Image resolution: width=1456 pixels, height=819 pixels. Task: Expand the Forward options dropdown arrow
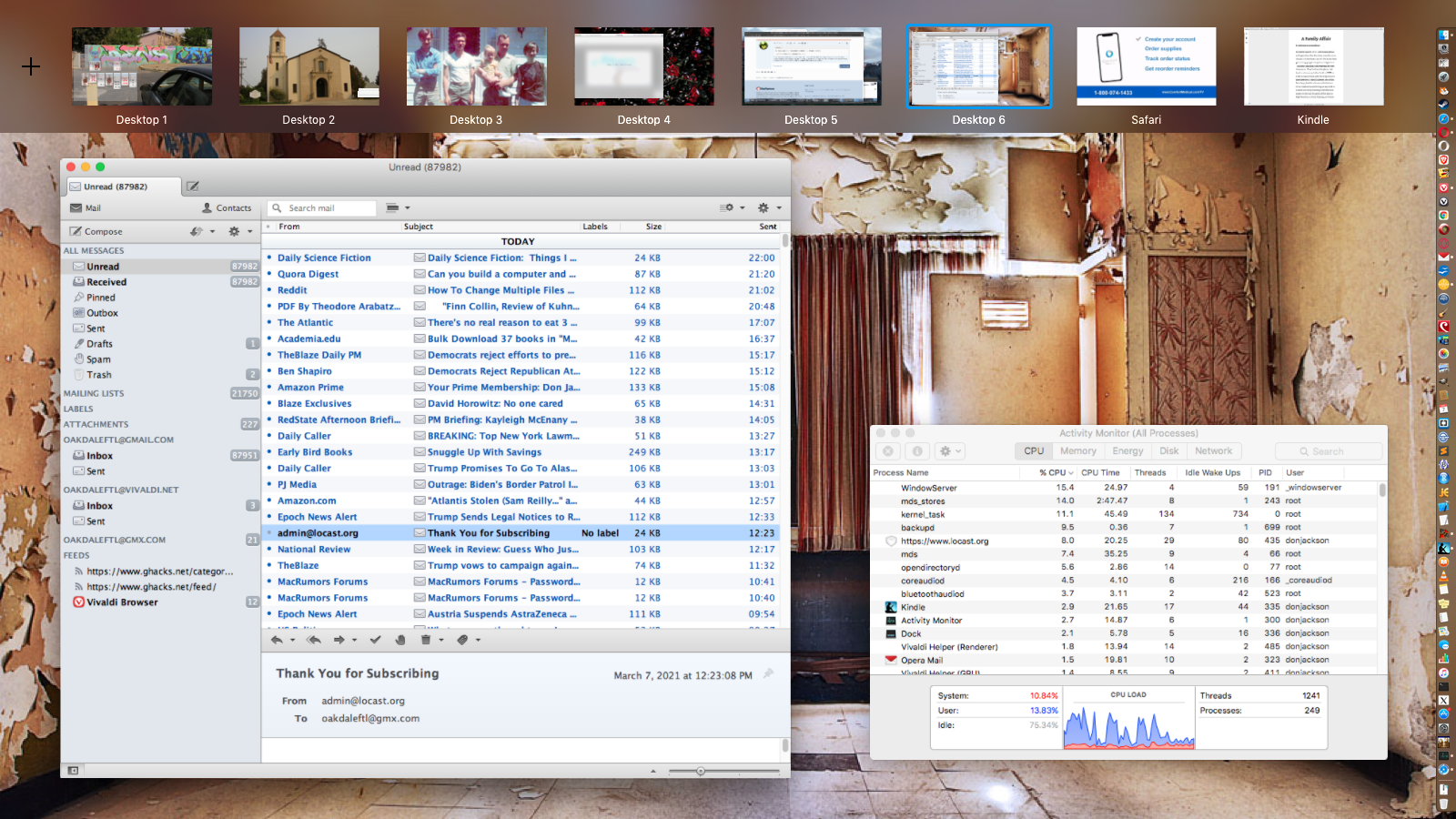354,640
